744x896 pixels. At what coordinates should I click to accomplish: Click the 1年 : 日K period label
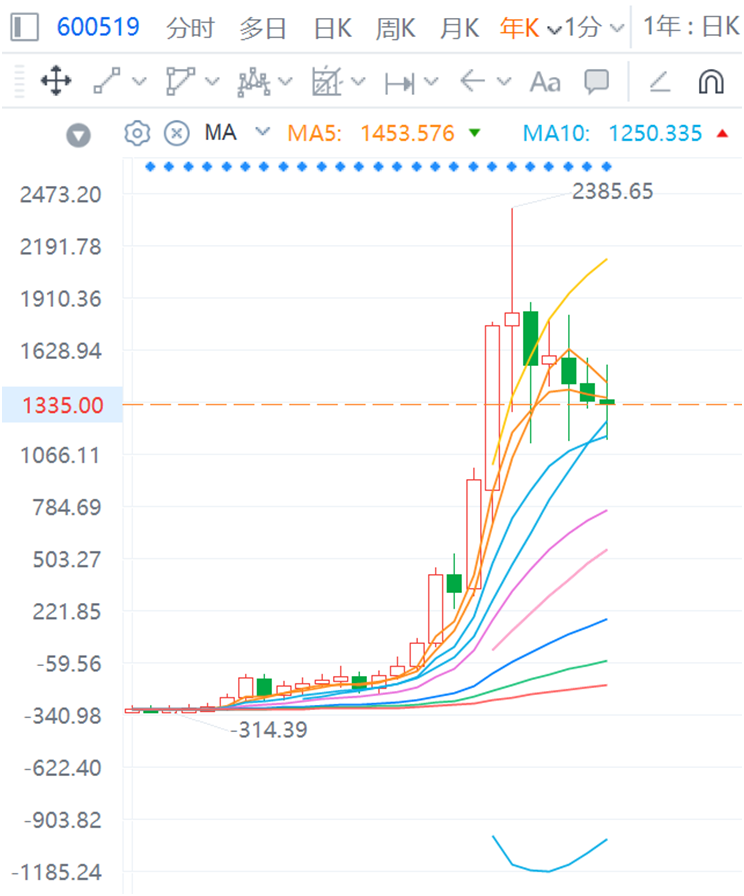pyautogui.click(x=691, y=27)
